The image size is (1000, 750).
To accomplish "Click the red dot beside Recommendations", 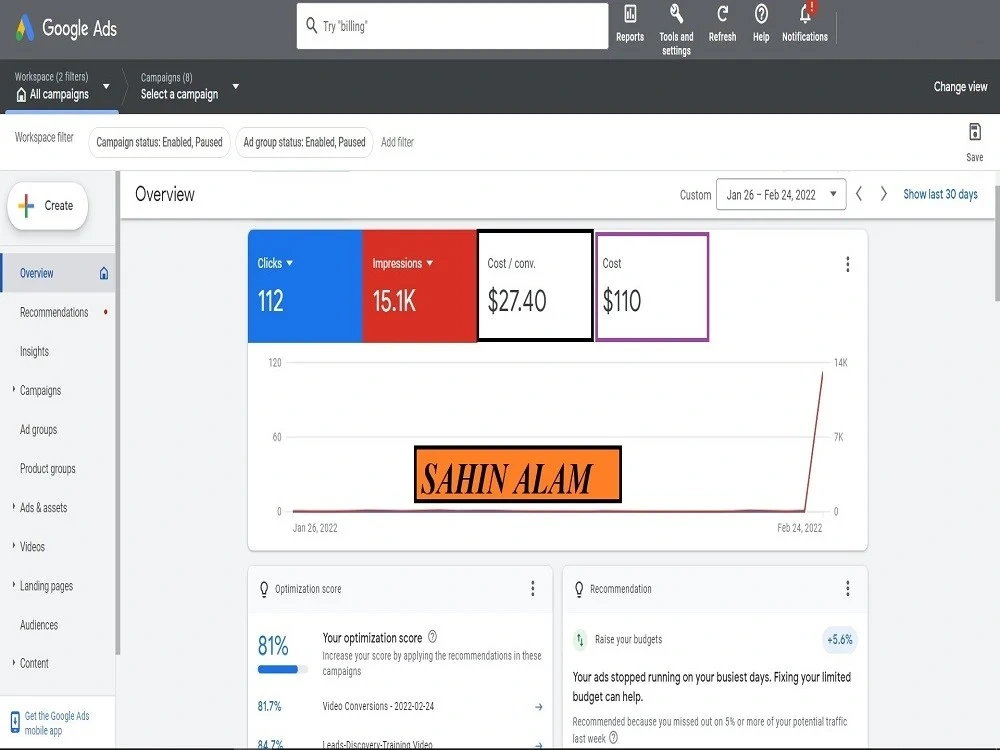I will 105,312.
